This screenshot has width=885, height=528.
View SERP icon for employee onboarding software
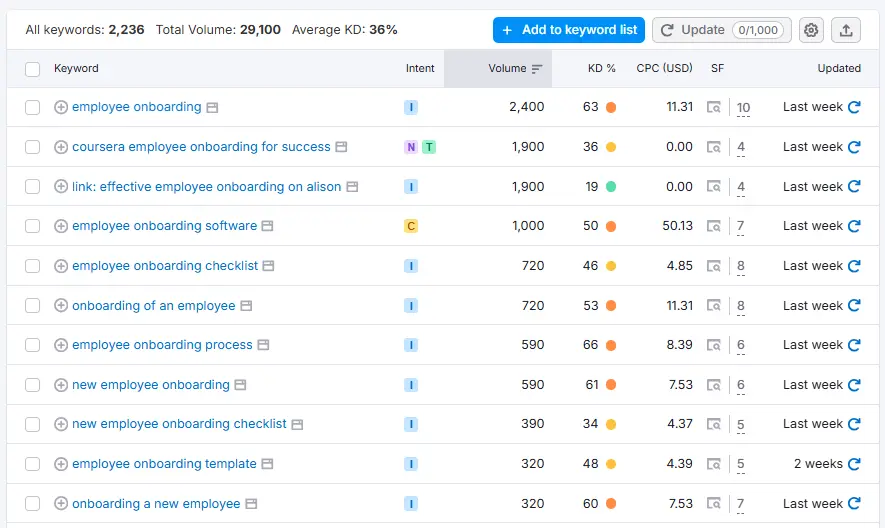(713, 226)
